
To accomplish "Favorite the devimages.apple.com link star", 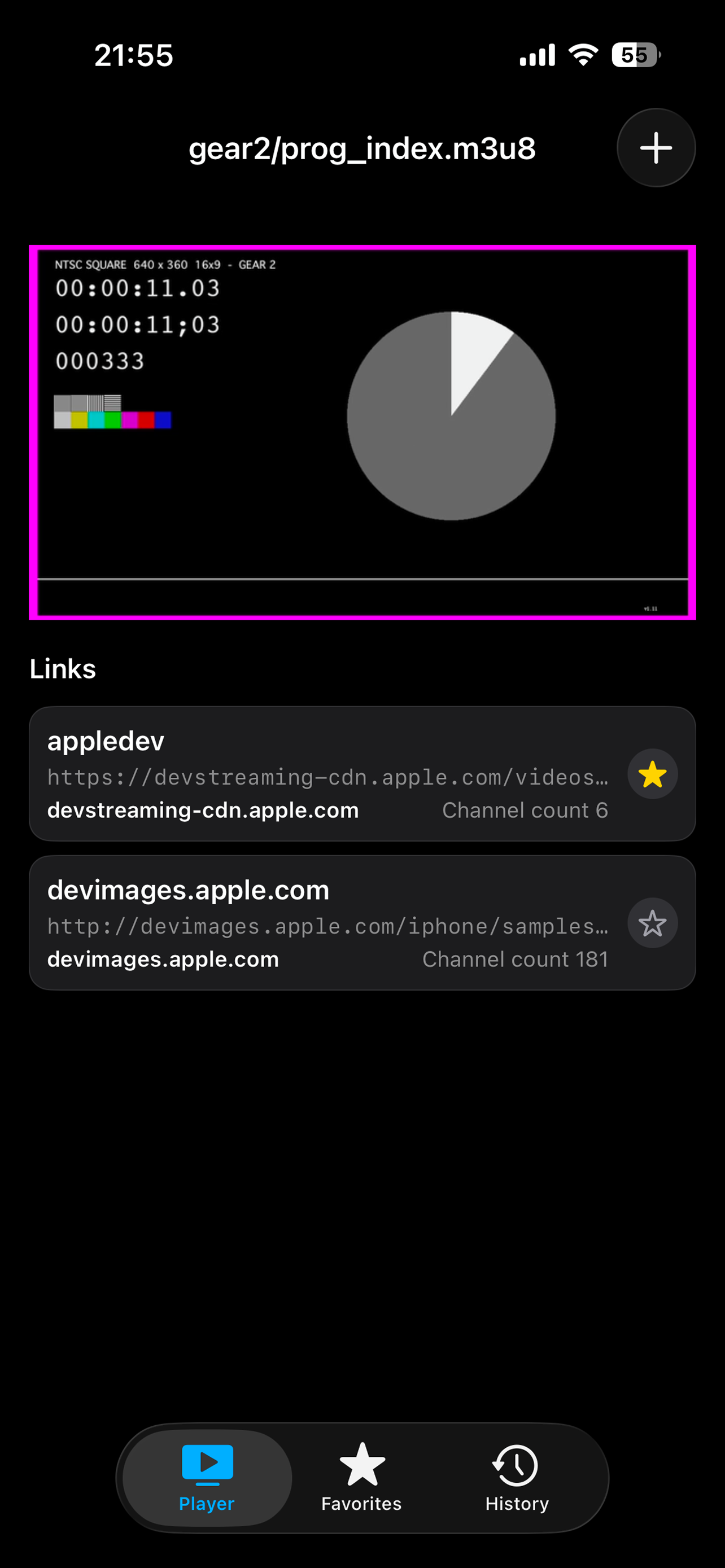I will click(x=652, y=923).
